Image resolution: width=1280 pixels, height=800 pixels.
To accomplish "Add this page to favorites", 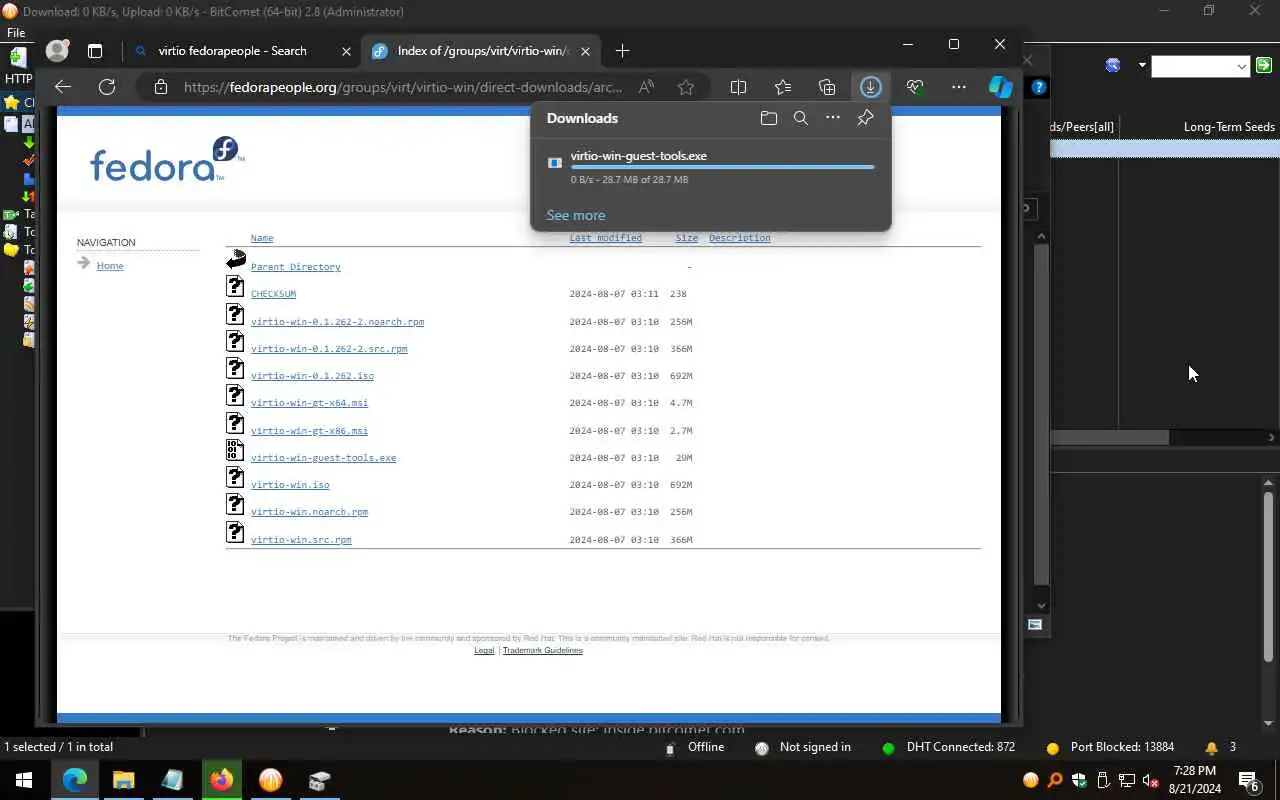I will (x=686, y=87).
